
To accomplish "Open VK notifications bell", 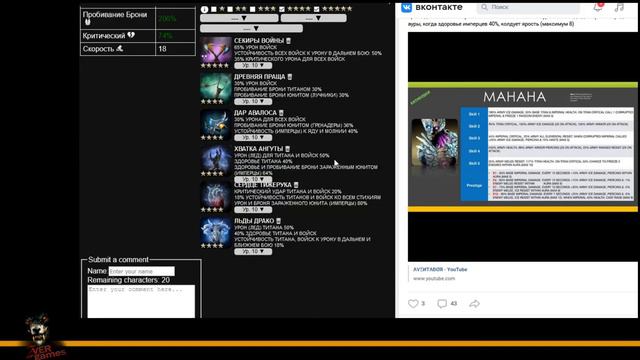I will coord(598,7).
